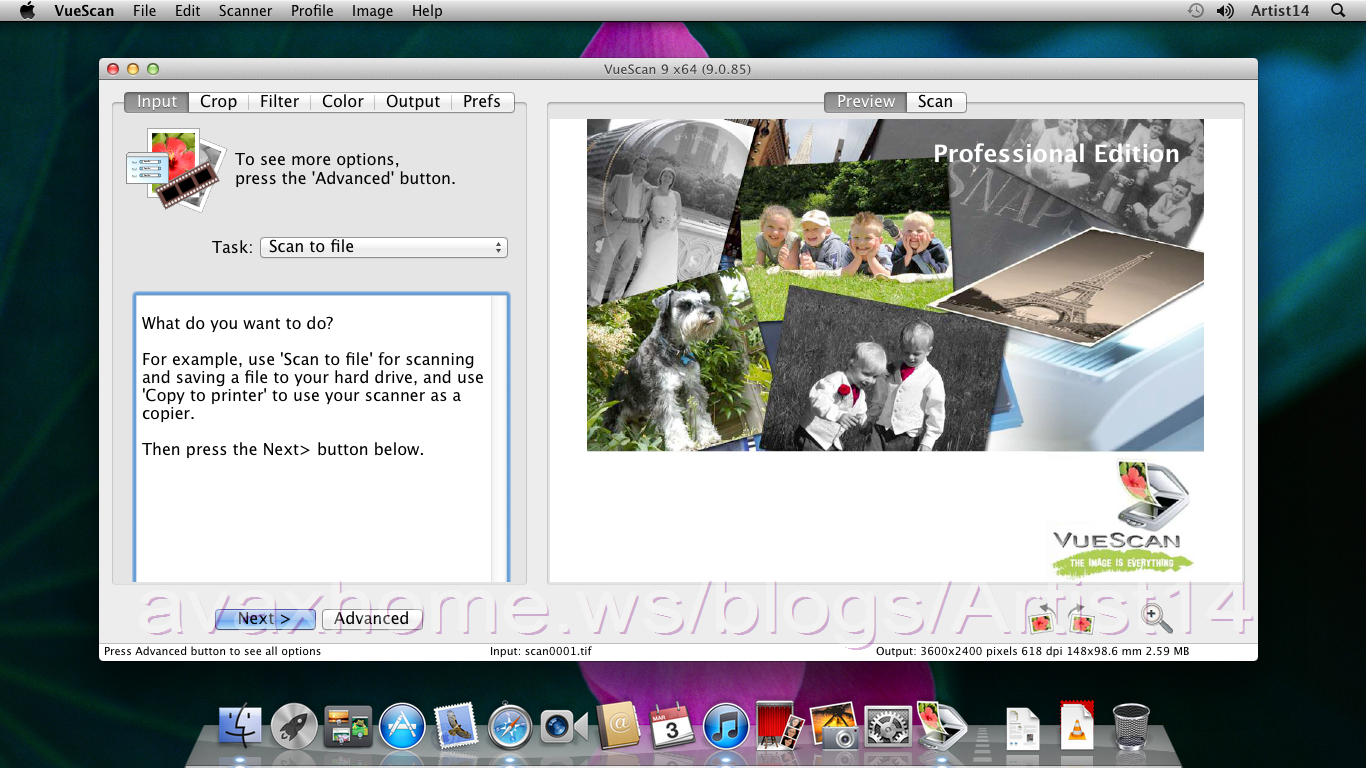Open the Task dropdown set to Scan to file
Screen dimensions: 1366x768
383,247
